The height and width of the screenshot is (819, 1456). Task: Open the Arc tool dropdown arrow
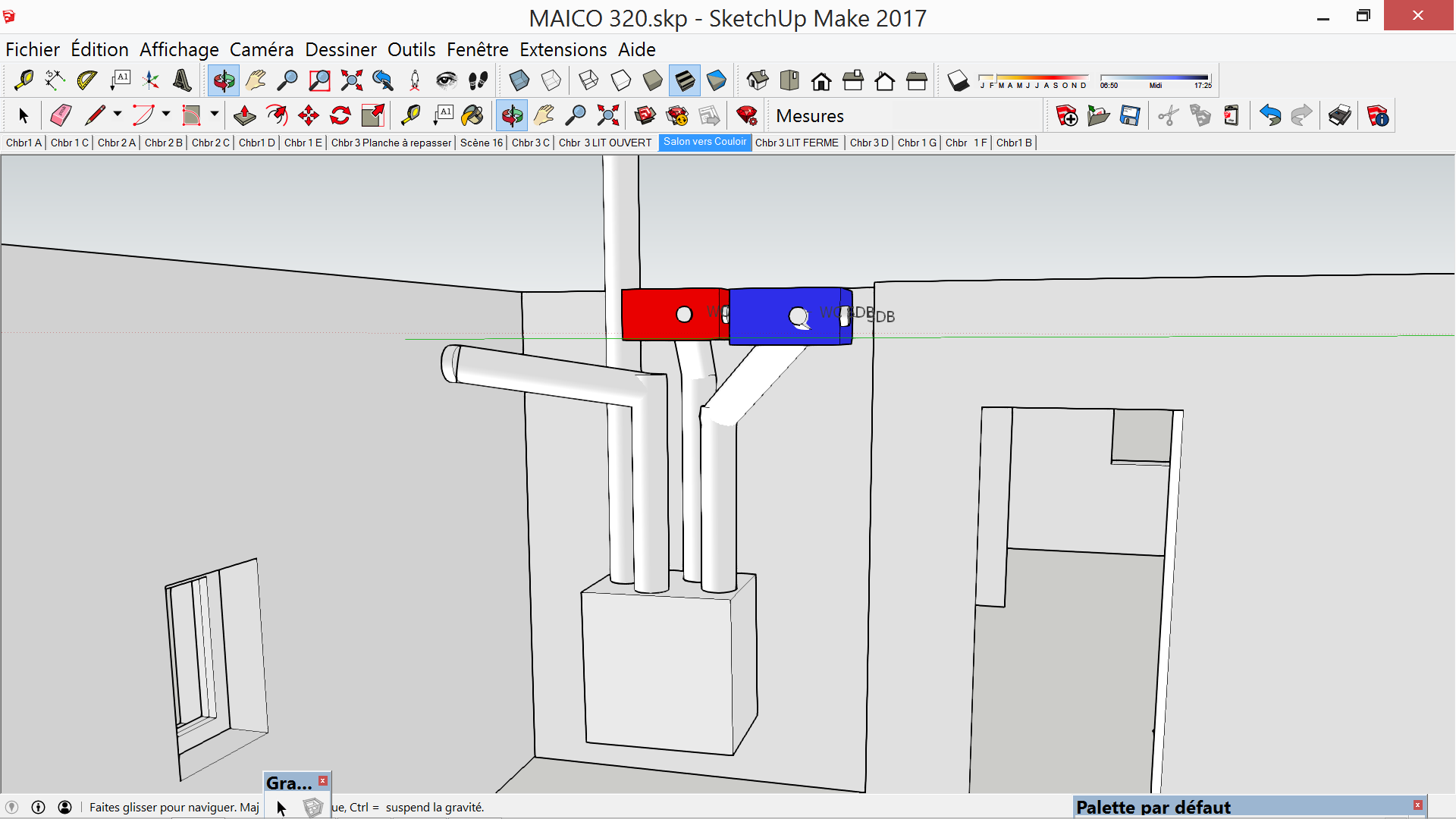166,115
